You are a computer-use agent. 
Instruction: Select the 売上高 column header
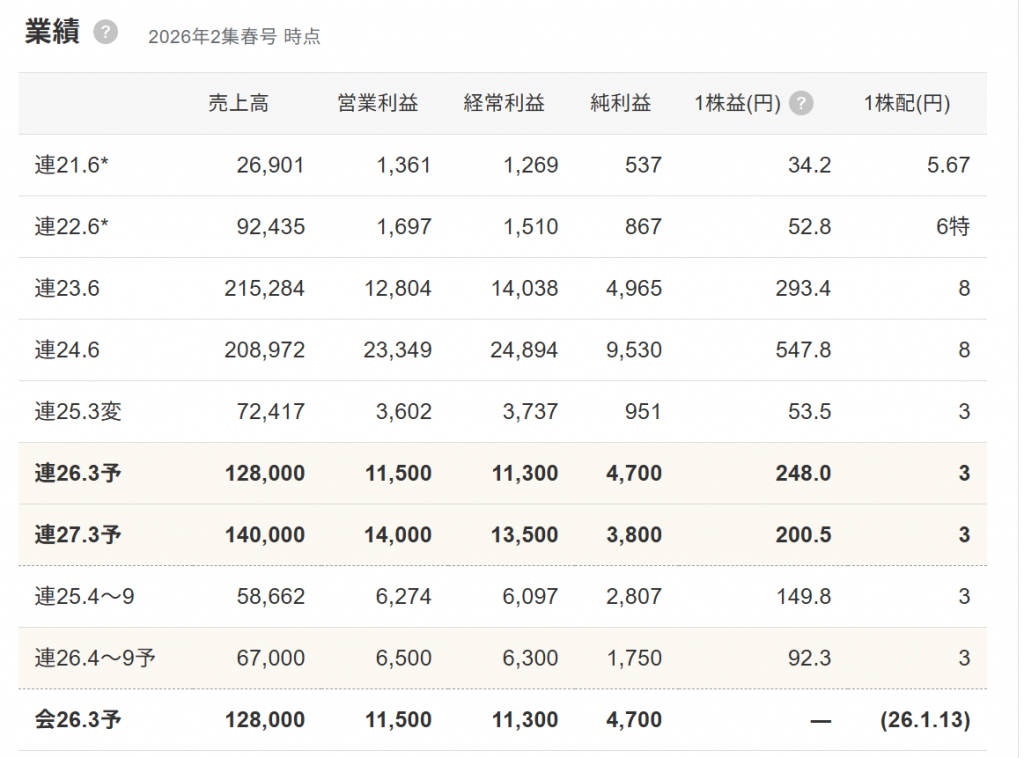(238, 103)
